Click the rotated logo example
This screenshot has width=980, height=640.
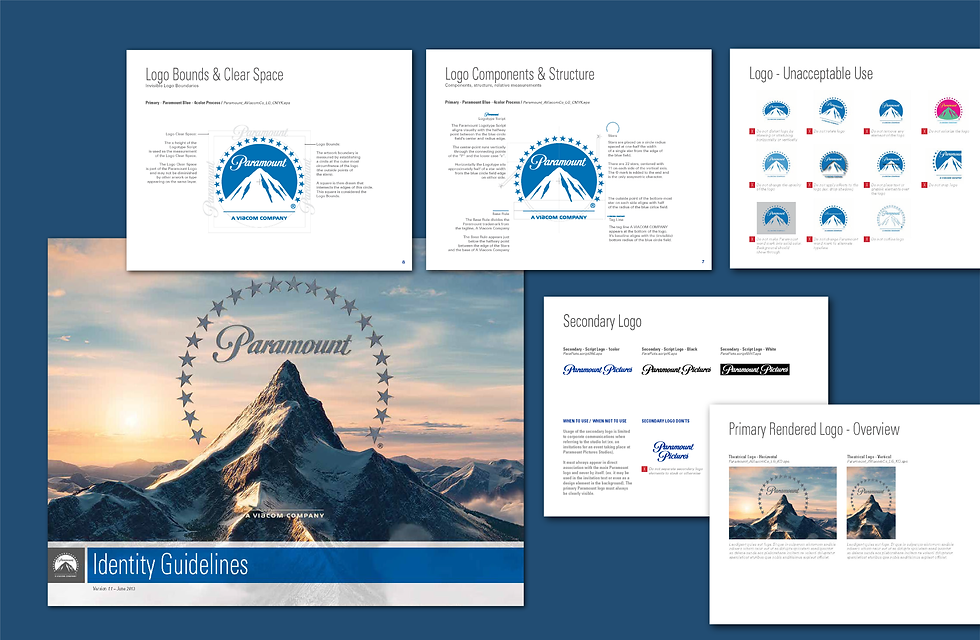tap(833, 111)
